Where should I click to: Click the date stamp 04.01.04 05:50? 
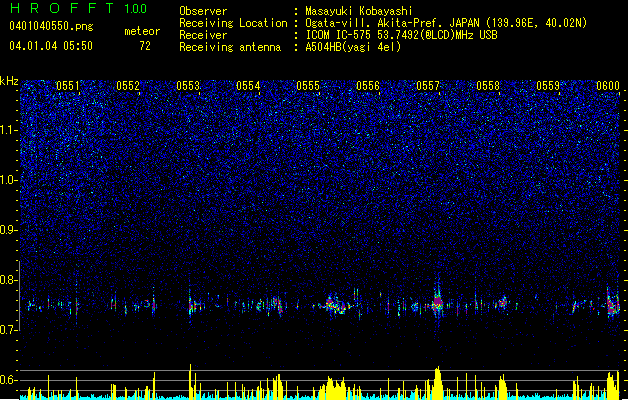pyautogui.click(x=51, y=46)
